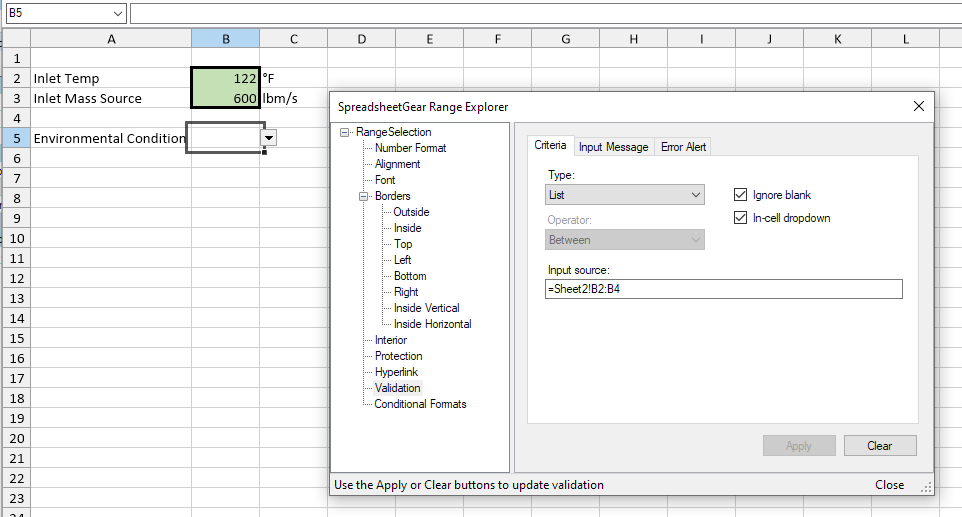Toggle the Ignore blank checkbox
Image resolution: width=962 pixels, height=517 pixels.
click(x=741, y=195)
